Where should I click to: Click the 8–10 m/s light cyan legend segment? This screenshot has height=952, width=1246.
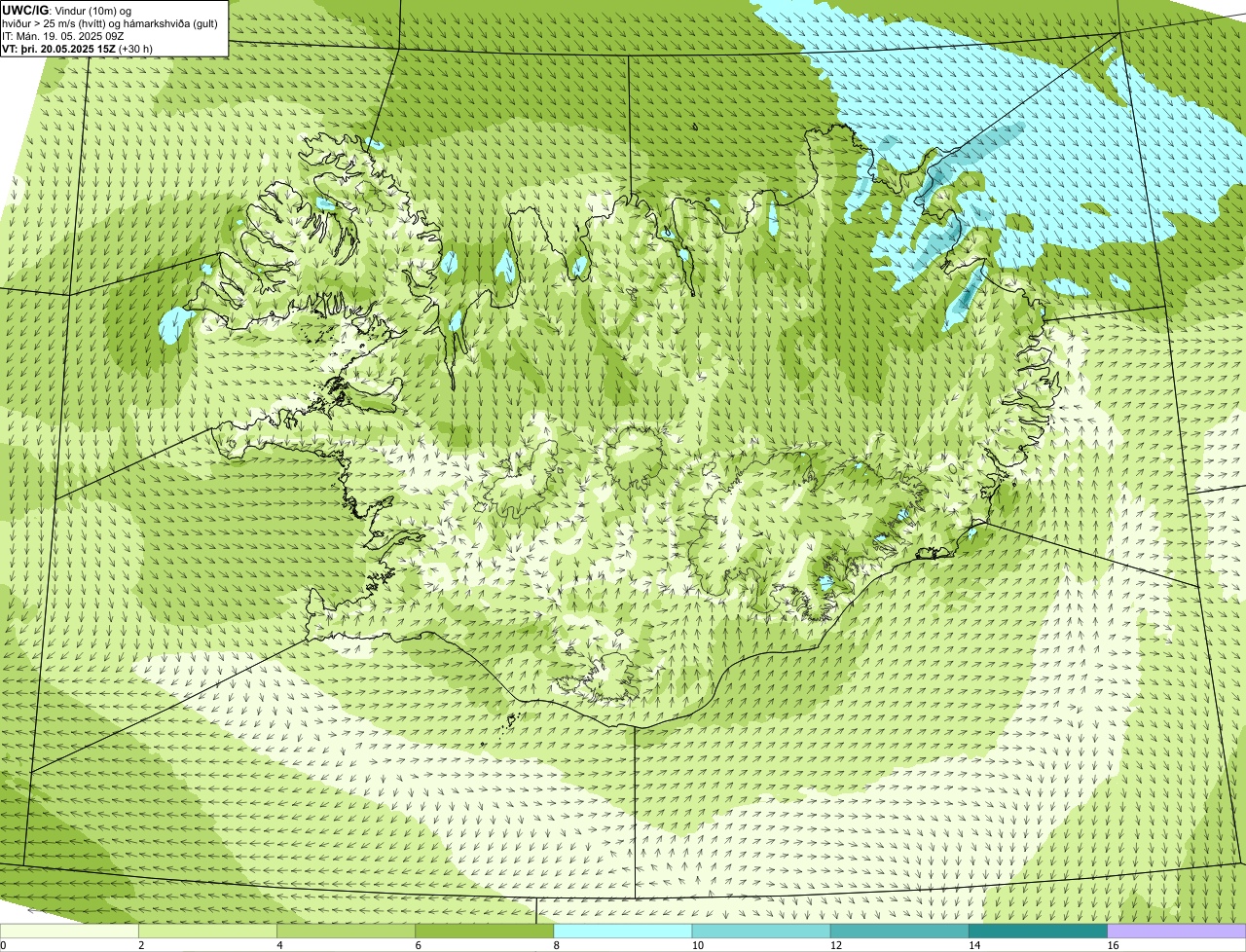click(x=623, y=931)
